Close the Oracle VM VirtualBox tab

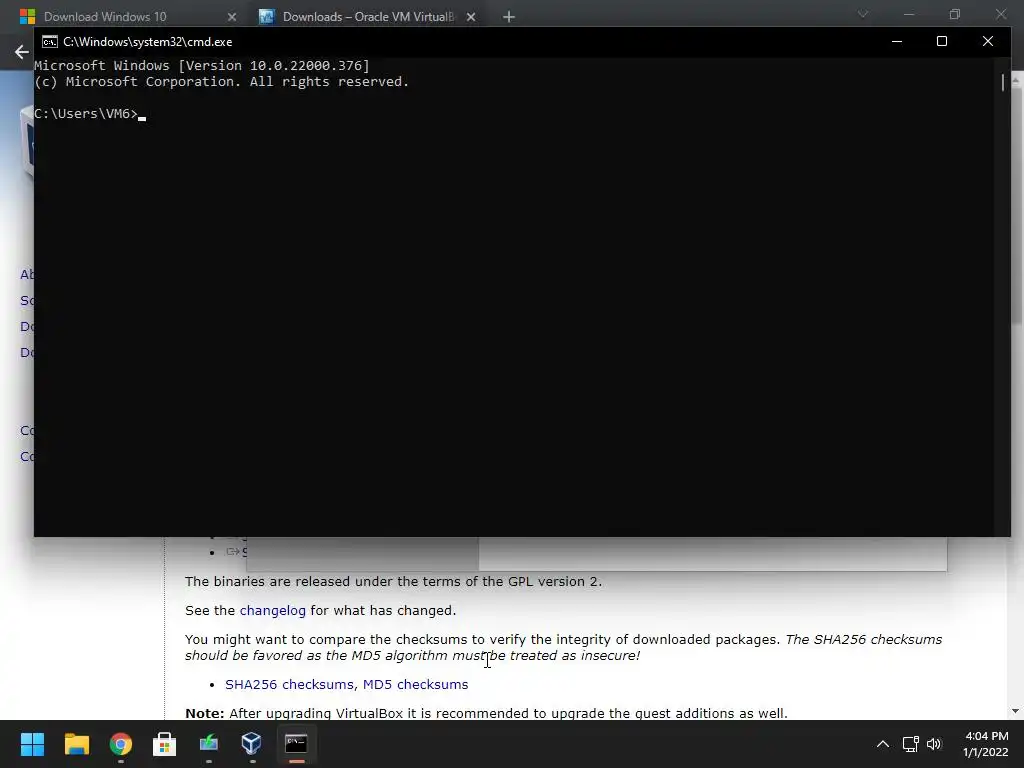click(x=471, y=17)
